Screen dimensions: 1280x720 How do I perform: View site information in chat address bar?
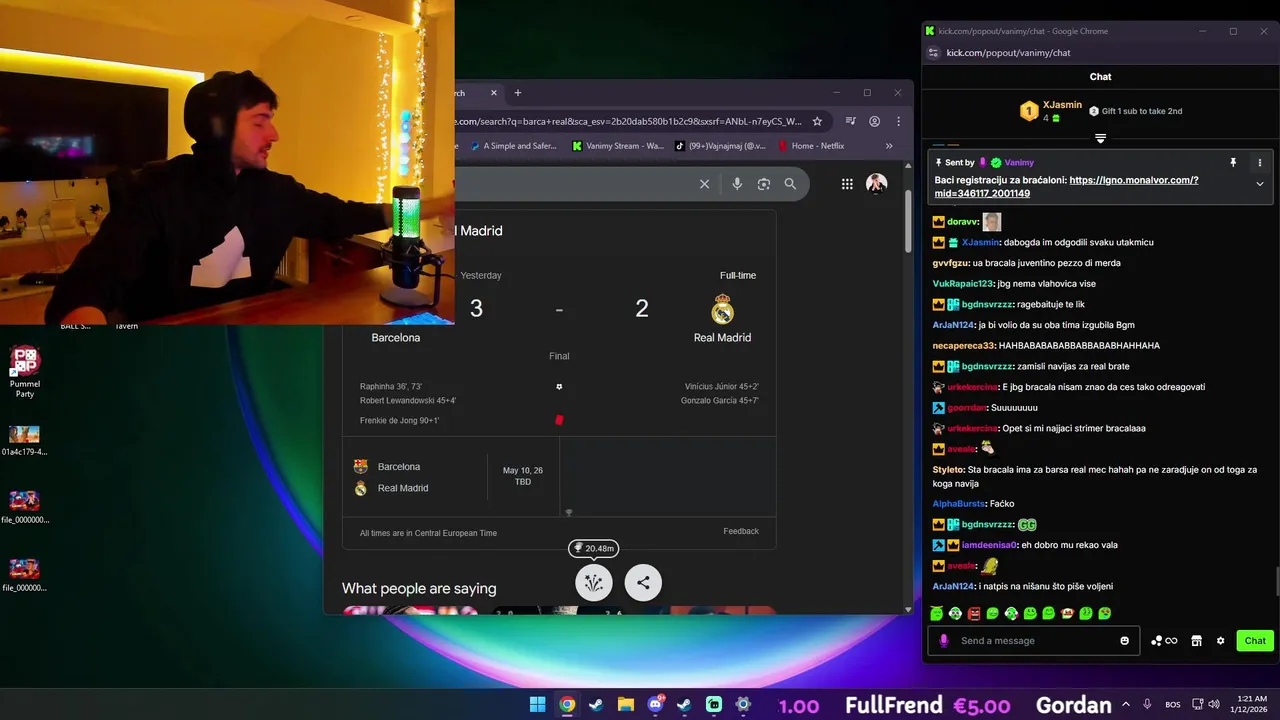click(x=933, y=53)
